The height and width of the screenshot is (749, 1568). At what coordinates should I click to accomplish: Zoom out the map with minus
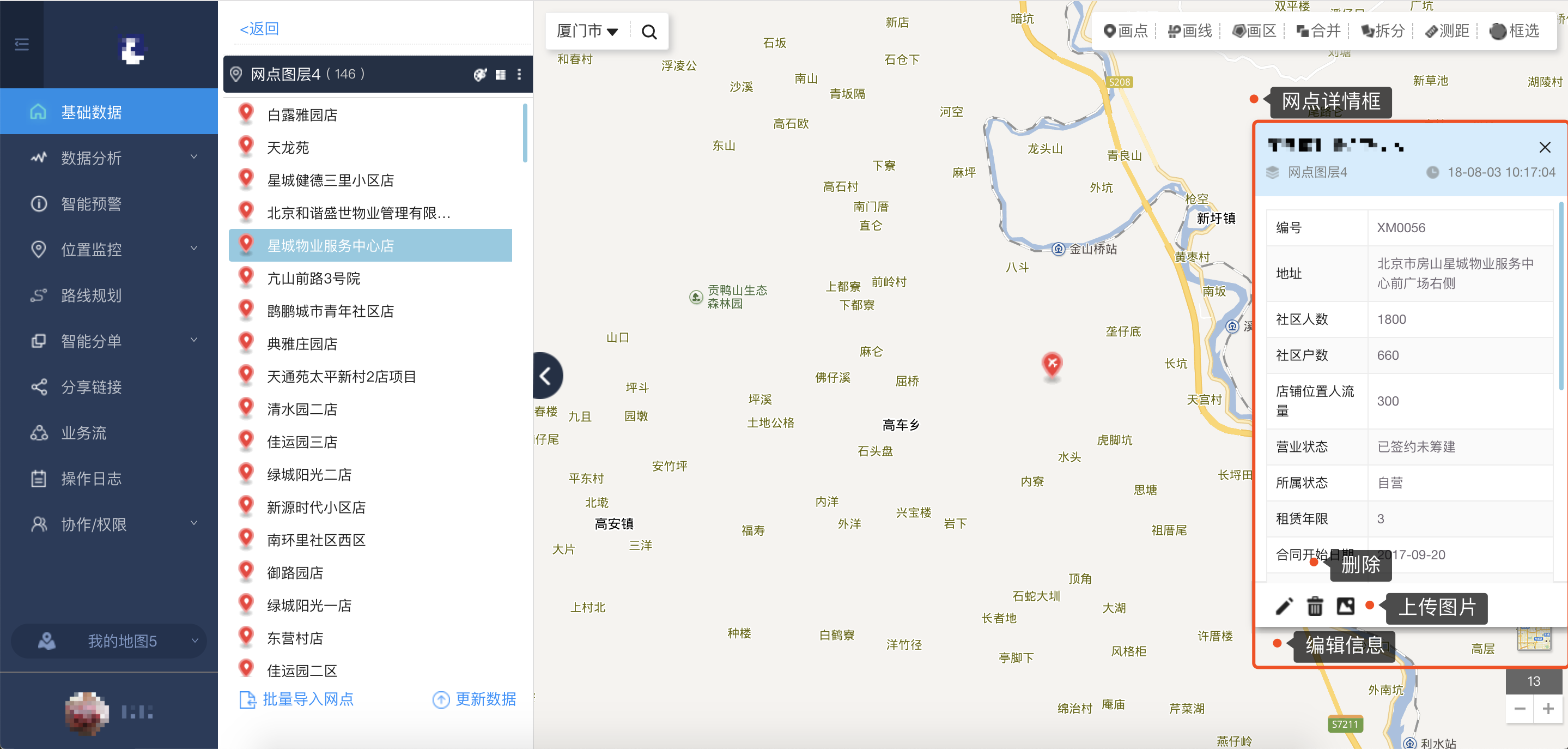pyautogui.click(x=1520, y=708)
